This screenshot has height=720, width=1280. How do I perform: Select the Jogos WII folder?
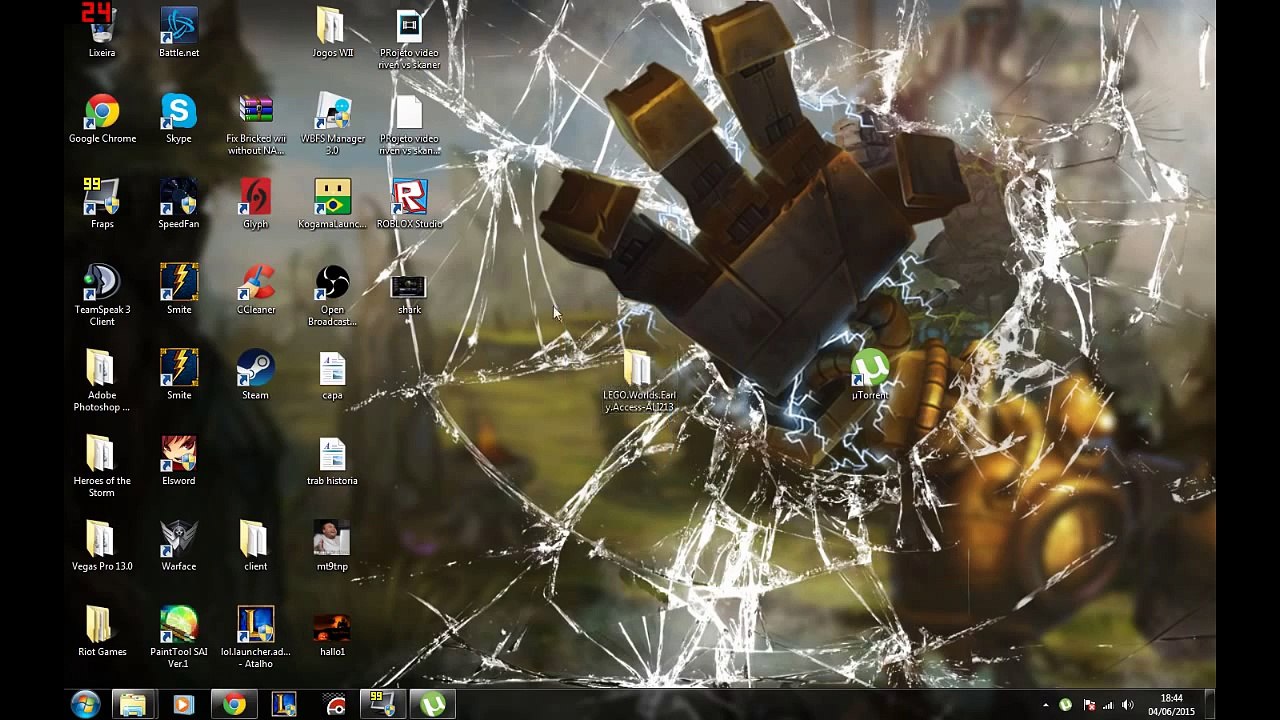point(332,30)
